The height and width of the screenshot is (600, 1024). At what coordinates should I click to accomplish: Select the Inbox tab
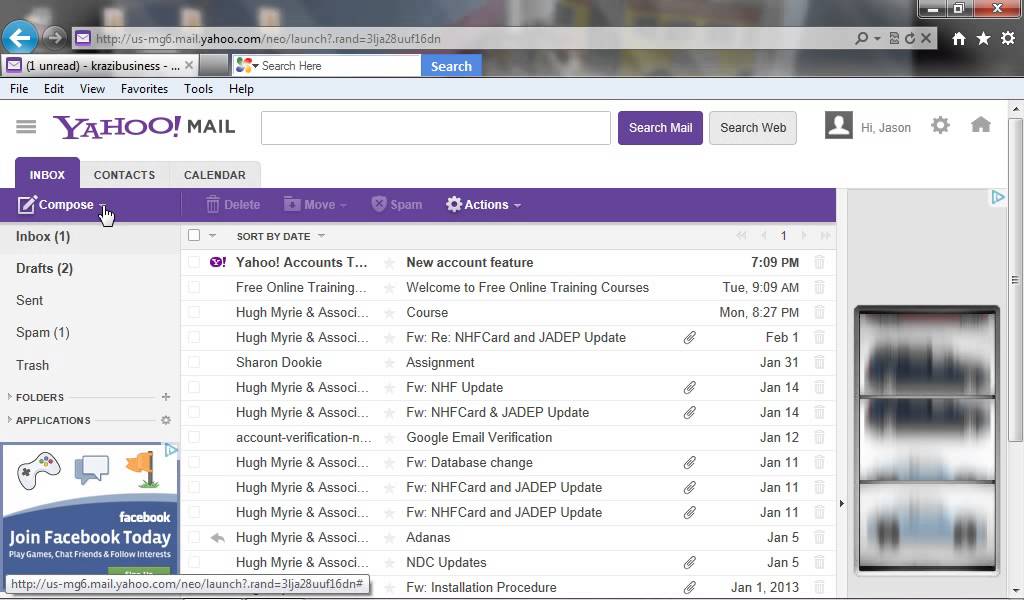point(47,174)
